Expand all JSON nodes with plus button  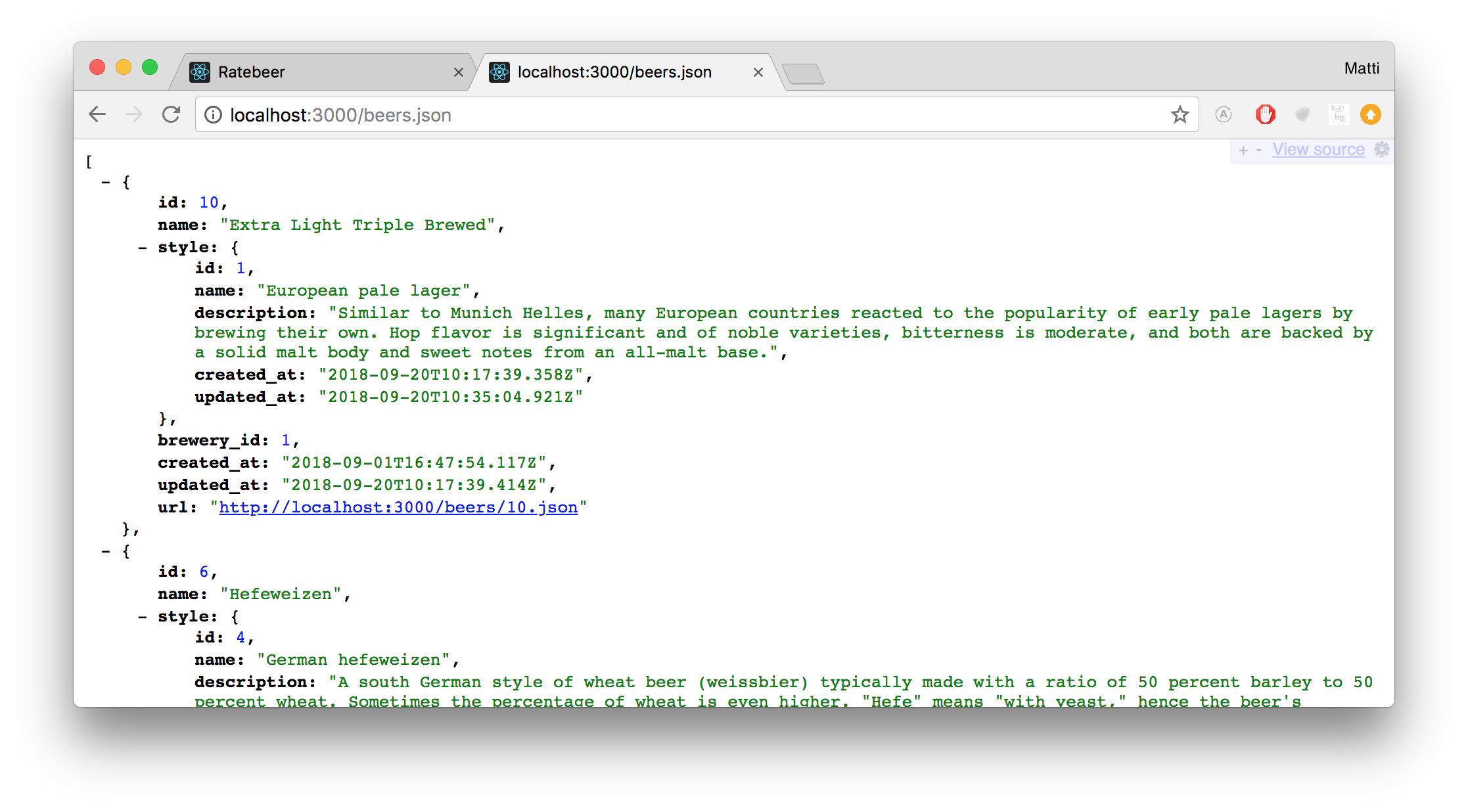click(x=1243, y=150)
